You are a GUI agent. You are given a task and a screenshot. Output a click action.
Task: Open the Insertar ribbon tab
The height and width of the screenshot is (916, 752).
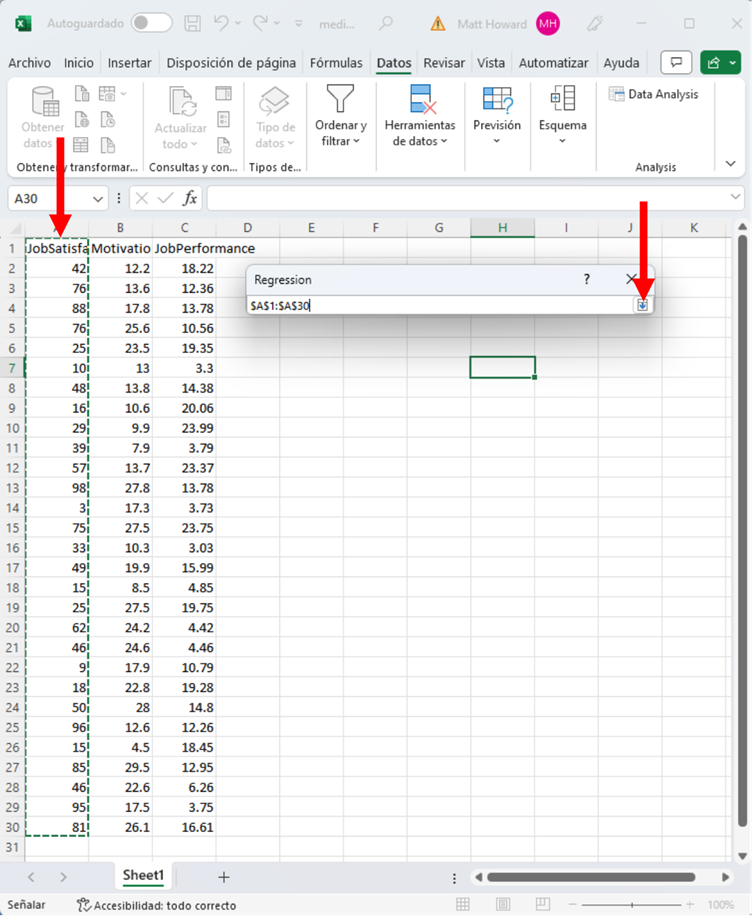coord(130,63)
